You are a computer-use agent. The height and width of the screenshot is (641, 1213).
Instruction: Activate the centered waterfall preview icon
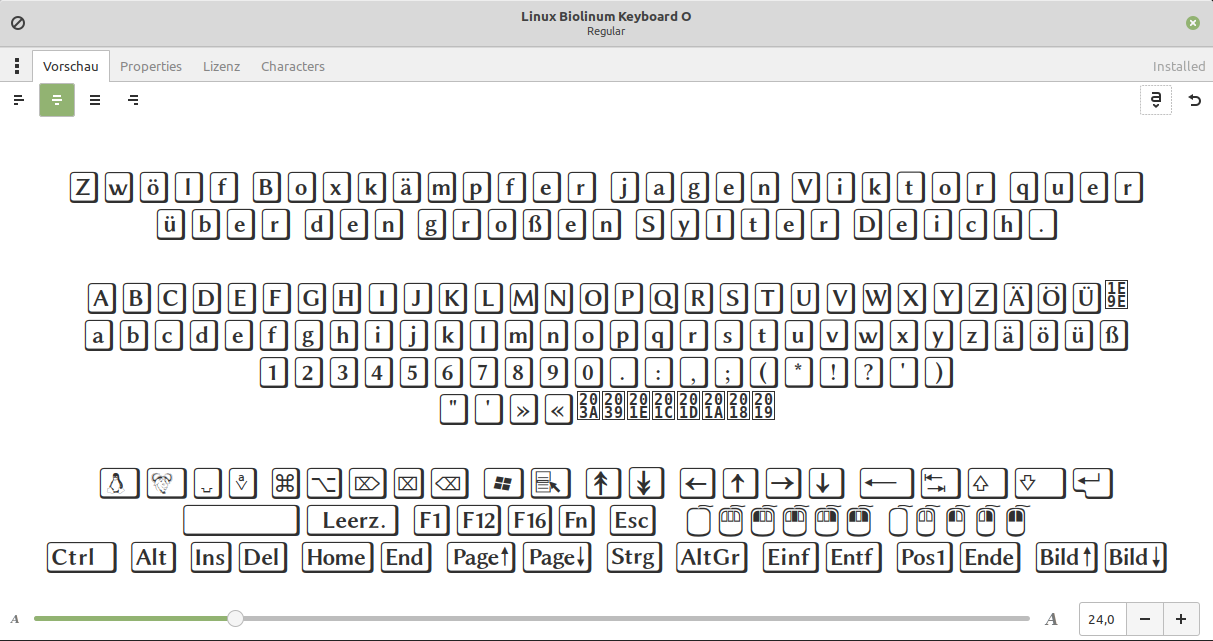(57, 100)
